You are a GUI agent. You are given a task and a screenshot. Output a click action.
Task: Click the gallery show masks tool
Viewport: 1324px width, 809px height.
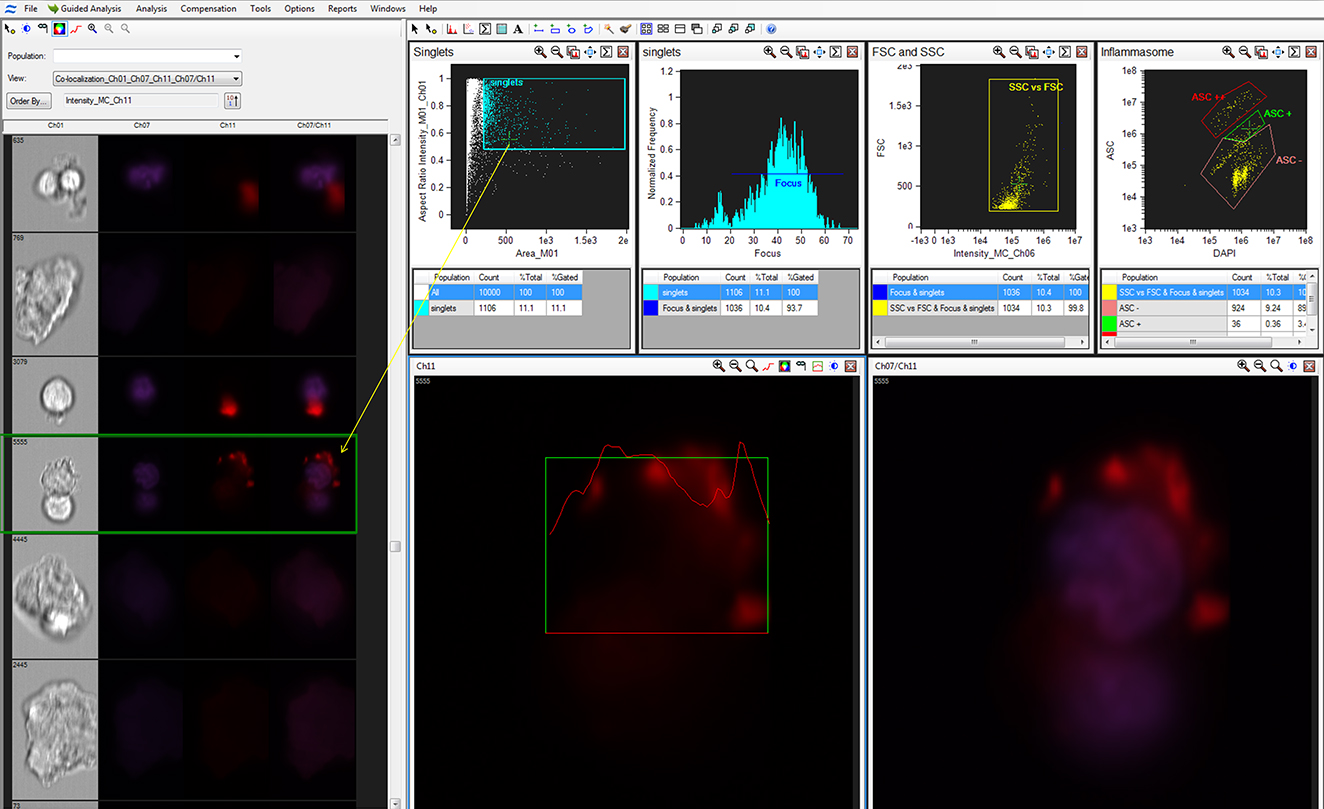[x=43, y=28]
